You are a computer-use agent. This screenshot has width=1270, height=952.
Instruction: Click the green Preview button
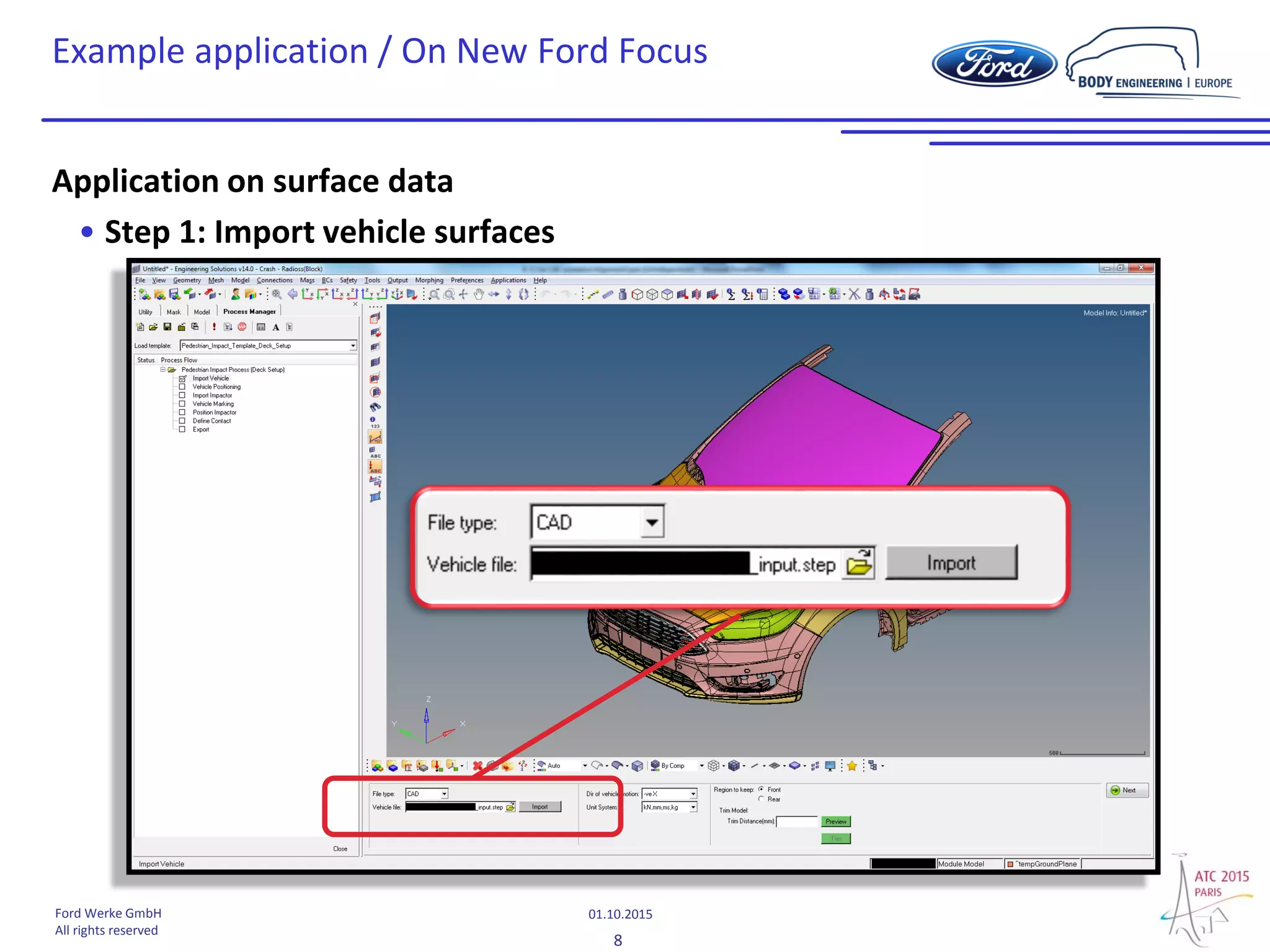point(836,822)
